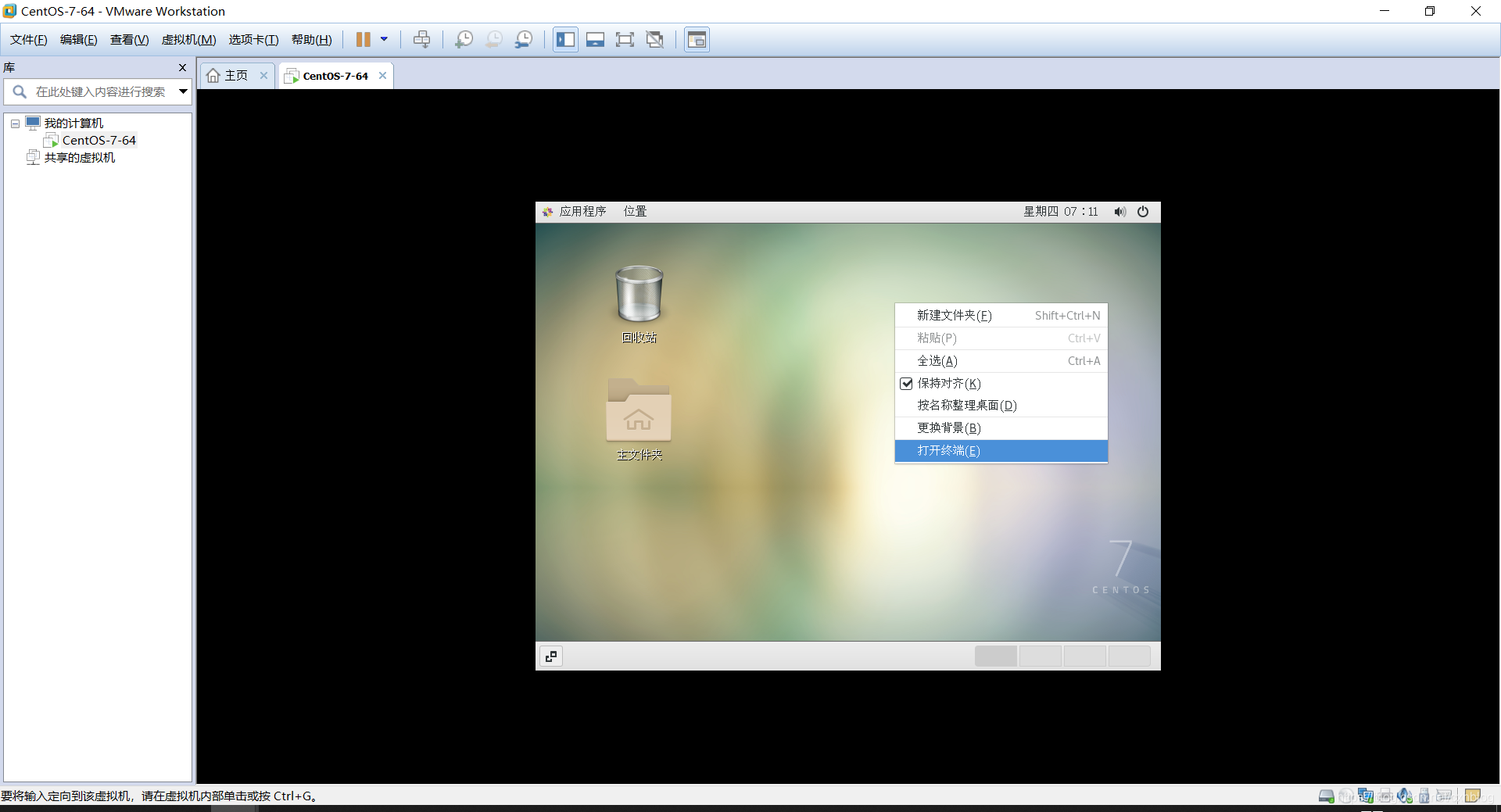Close the 主页 tab
This screenshot has width=1501, height=812.
(263, 76)
